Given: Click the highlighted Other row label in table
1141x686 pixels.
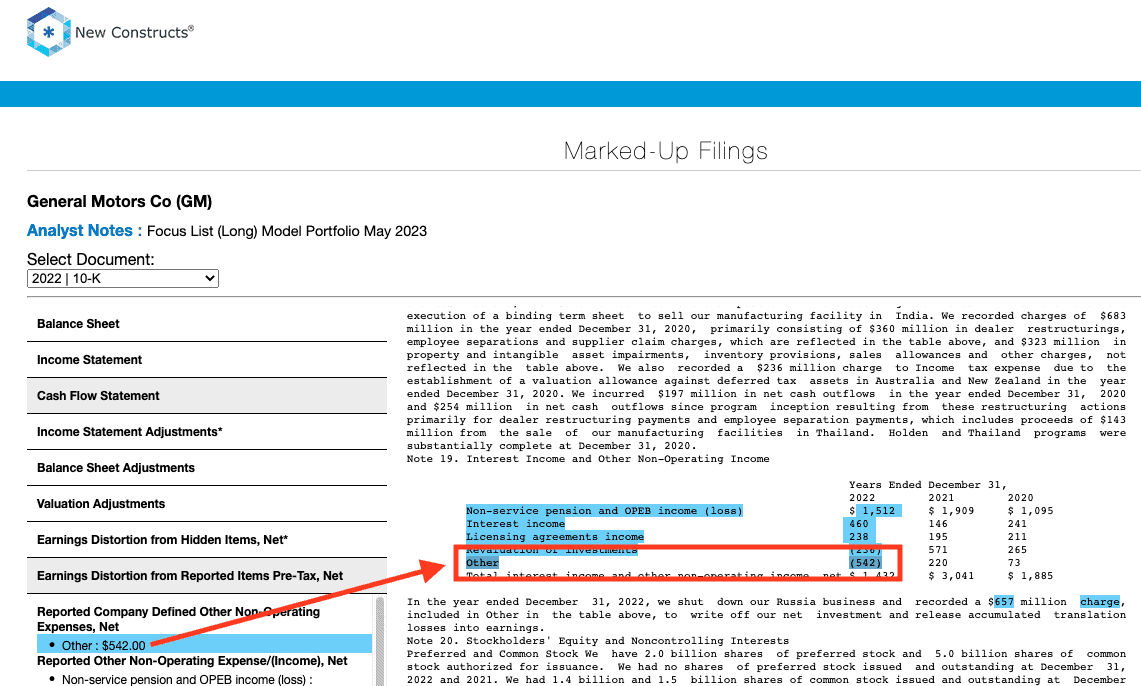Looking at the screenshot, I should pos(482,563).
